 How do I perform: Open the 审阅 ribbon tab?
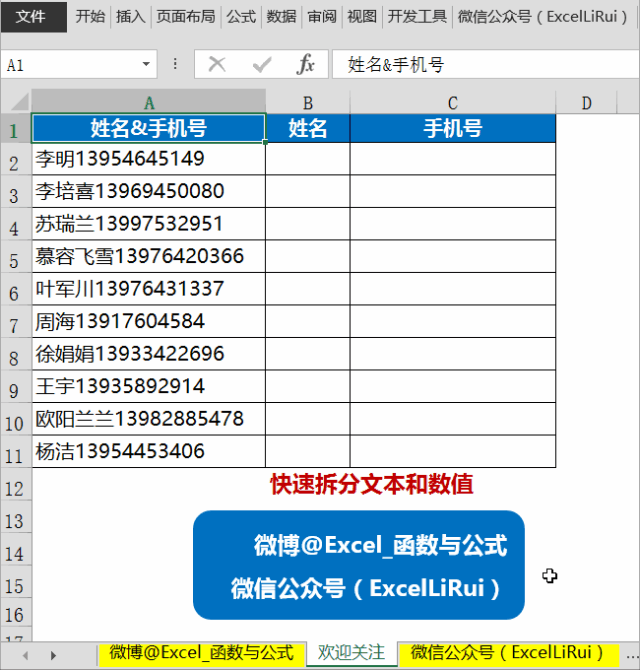(322, 17)
